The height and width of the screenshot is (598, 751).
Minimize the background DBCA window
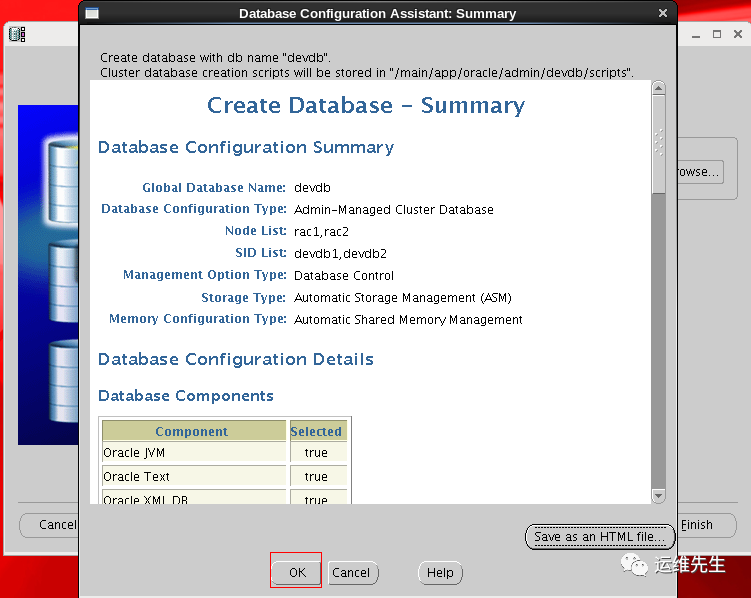pyautogui.click(x=696, y=34)
